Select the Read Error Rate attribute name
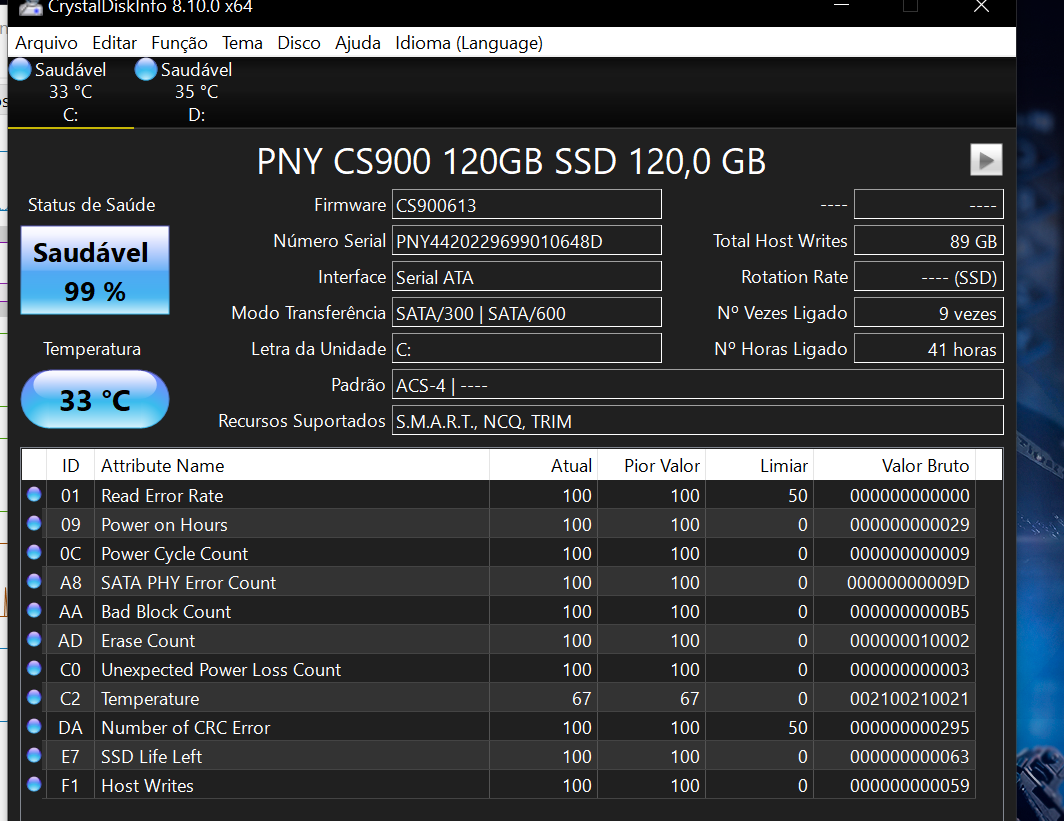This screenshot has height=821, width=1064. coord(162,496)
